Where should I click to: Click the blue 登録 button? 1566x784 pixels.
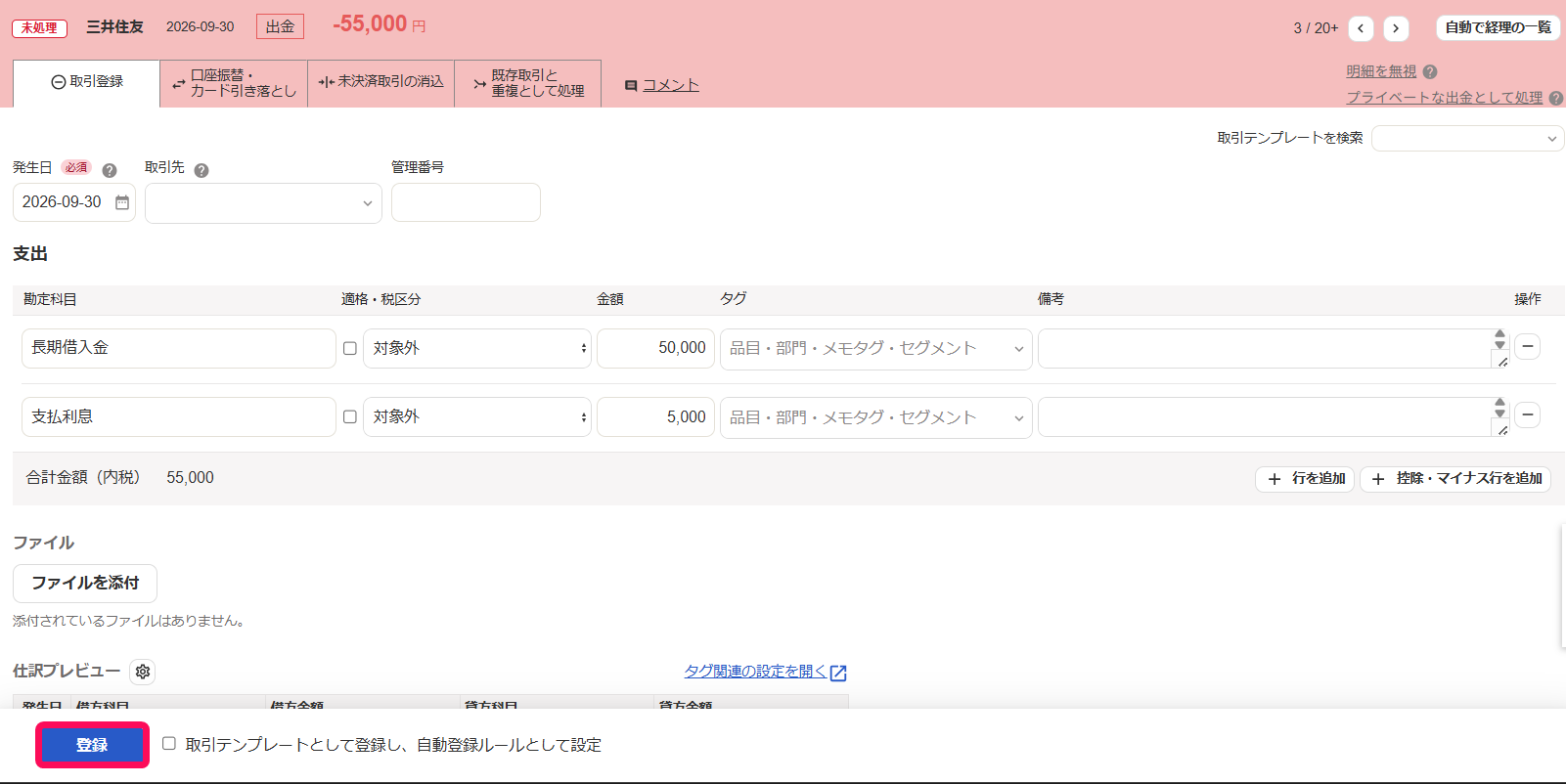coord(92,745)
